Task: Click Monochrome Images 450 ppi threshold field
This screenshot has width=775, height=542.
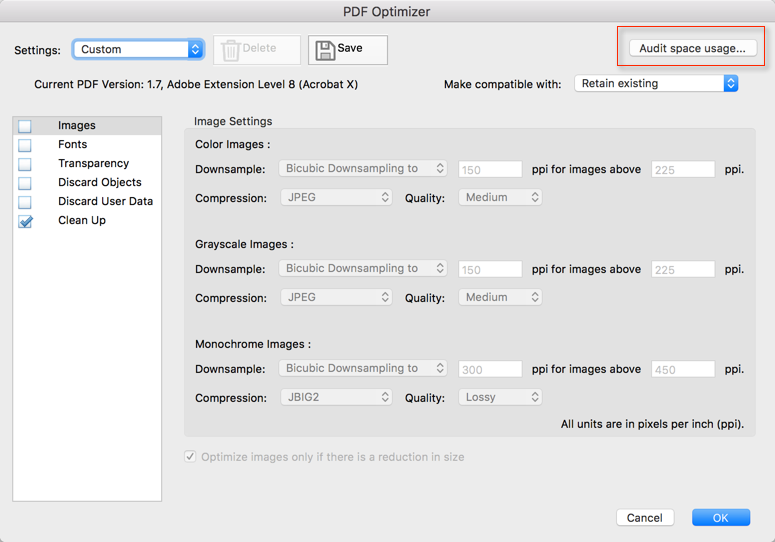Action: click(683, 369)
